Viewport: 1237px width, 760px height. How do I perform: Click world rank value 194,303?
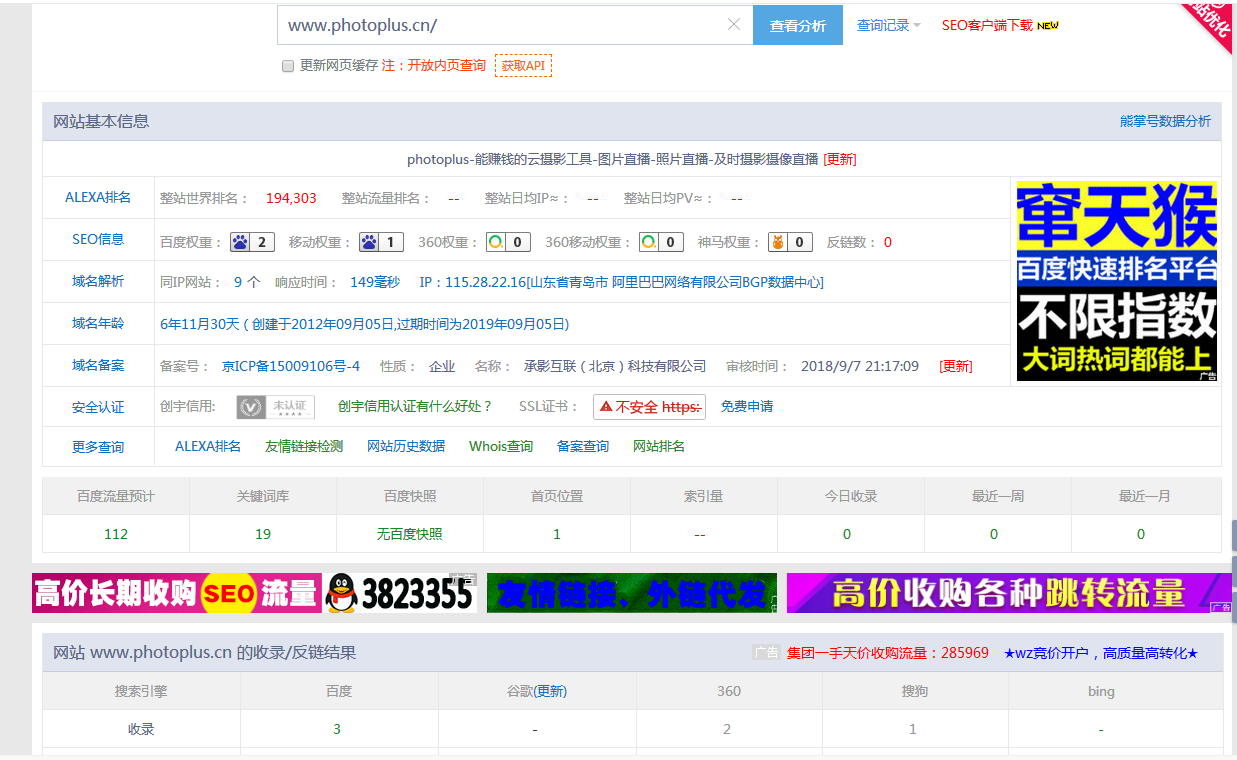[291, 198]
